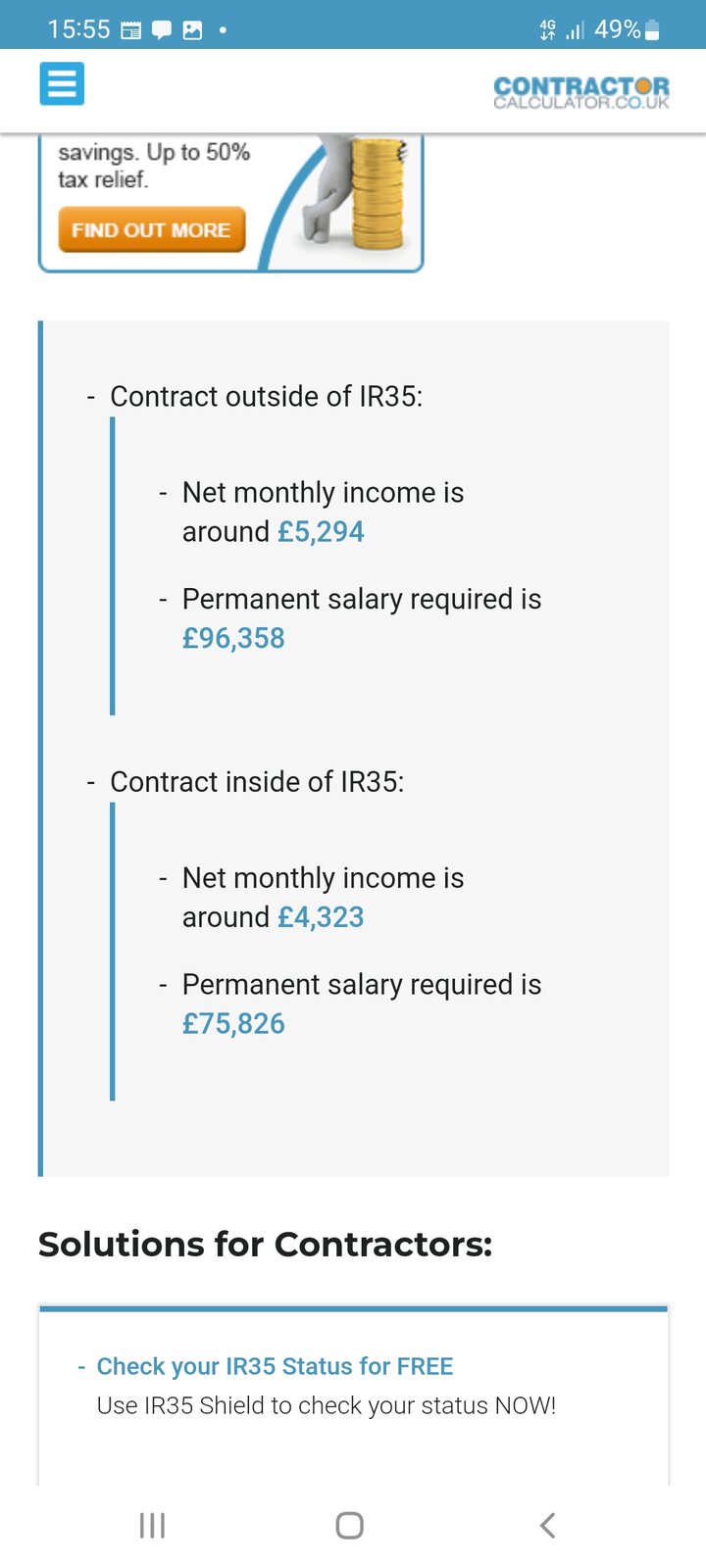Open Check your IR35 Status for FREE

coord(275,1366)
